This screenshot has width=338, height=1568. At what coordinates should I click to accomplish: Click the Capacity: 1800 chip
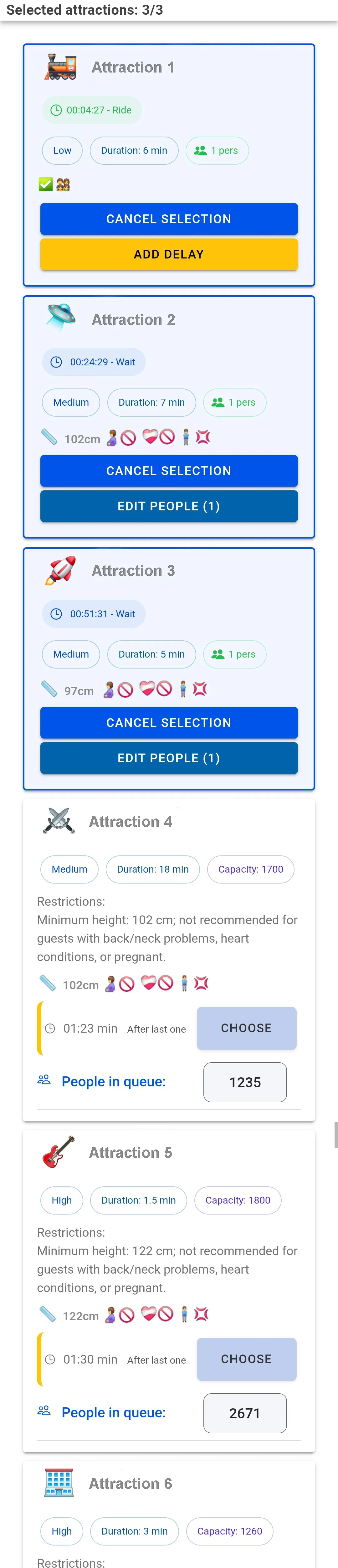(238, 1200)
